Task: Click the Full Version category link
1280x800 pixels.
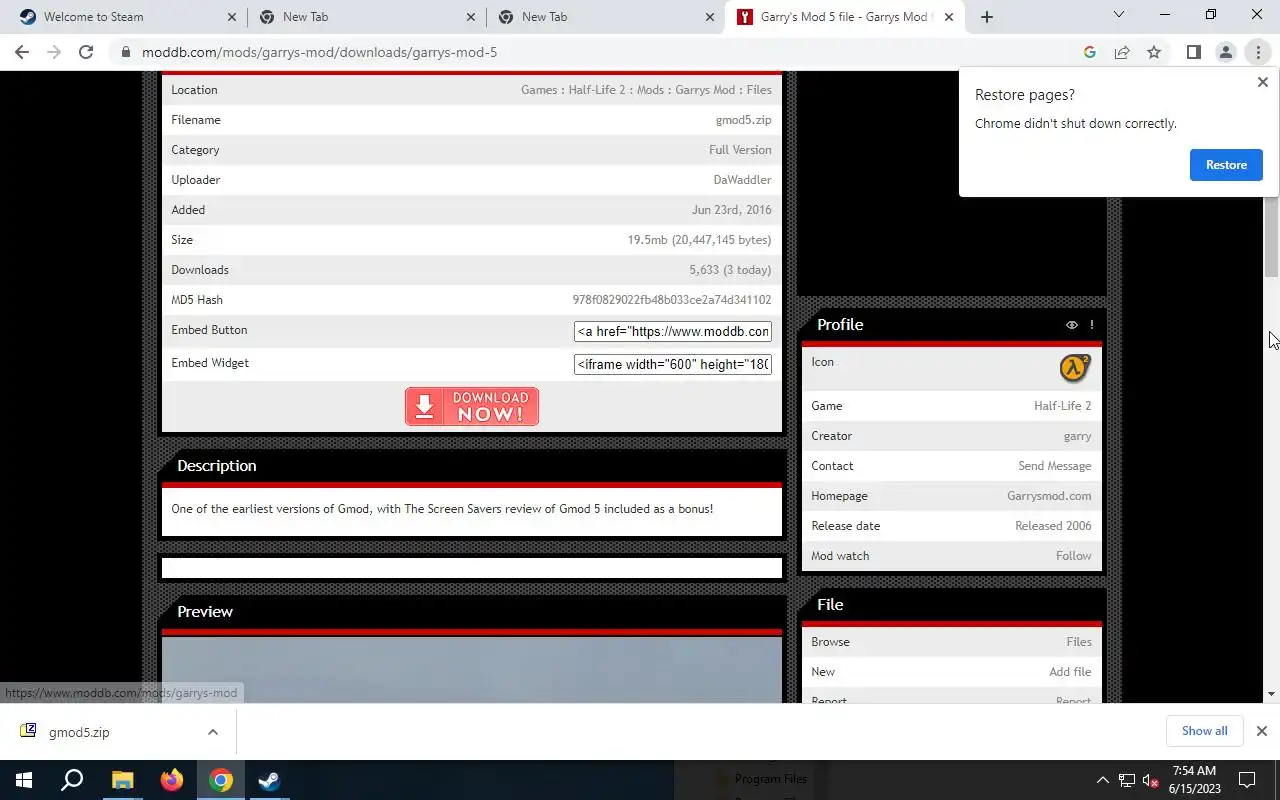Action: click(x=740, y=150)
